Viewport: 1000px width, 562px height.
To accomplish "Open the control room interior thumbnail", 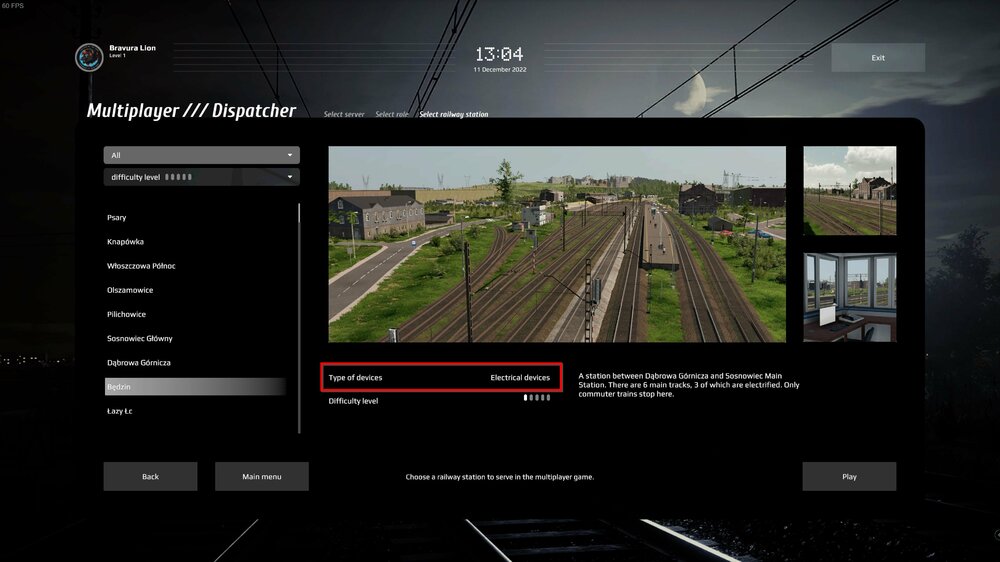I will point(849,297).
